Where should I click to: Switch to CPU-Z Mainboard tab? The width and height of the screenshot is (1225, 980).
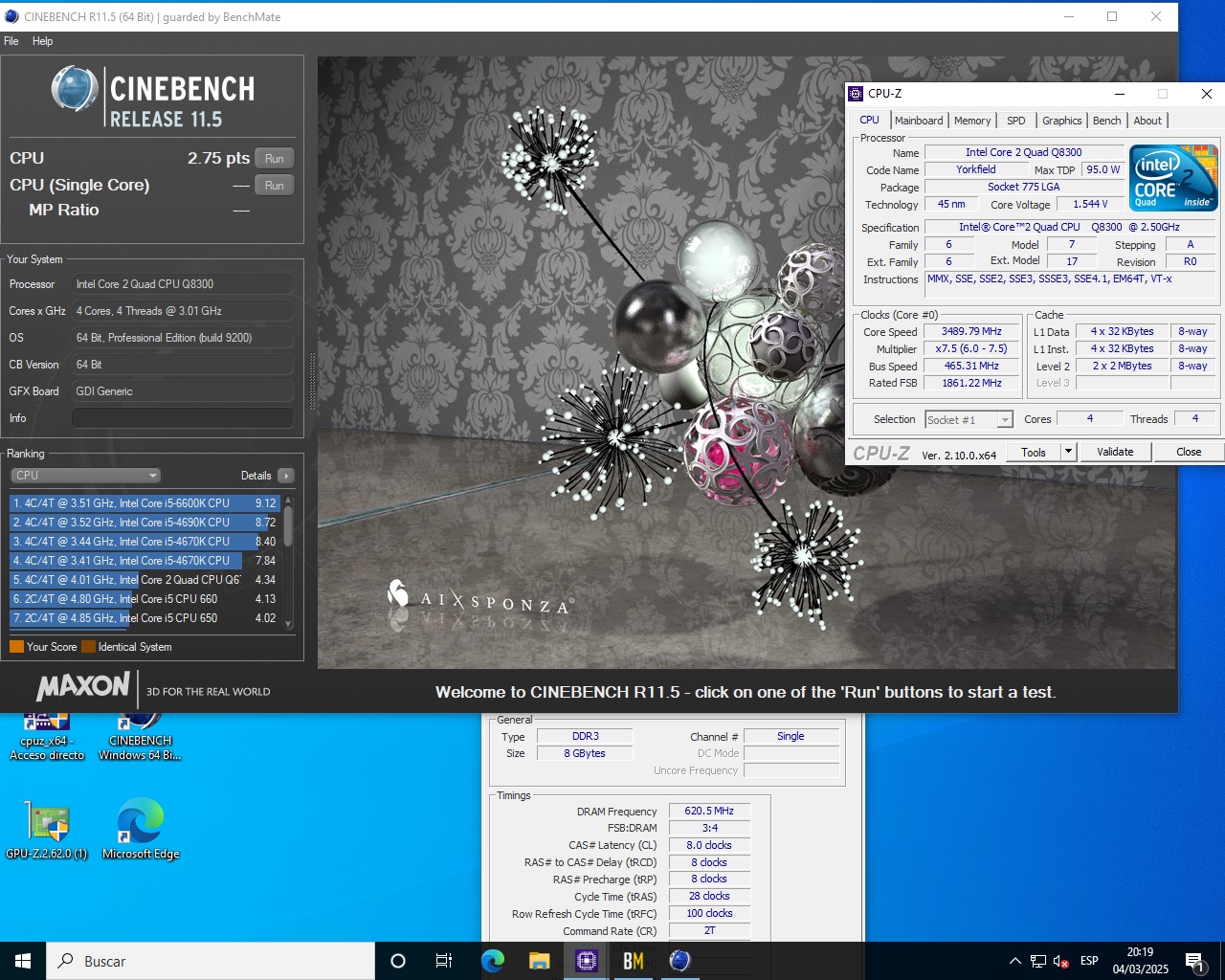click(919, 121)
